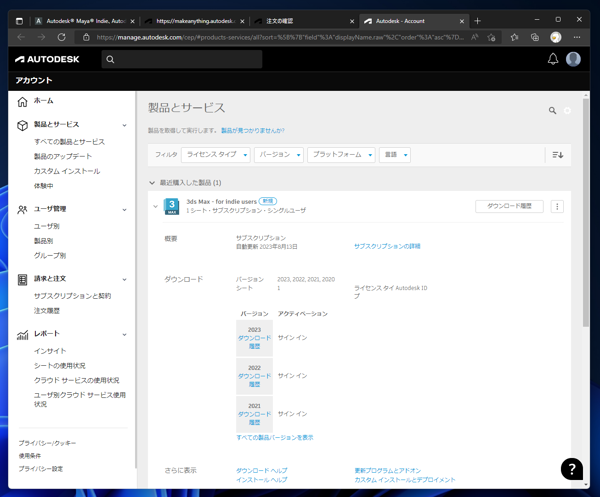
Task: Click the tab actions menu icon
Action: (x=20, y=21)
